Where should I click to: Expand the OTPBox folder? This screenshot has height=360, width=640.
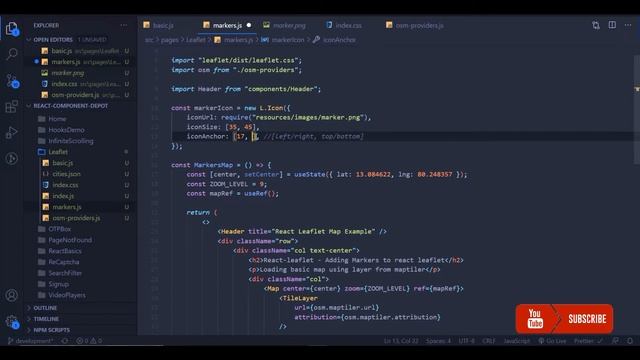(60, 229)
